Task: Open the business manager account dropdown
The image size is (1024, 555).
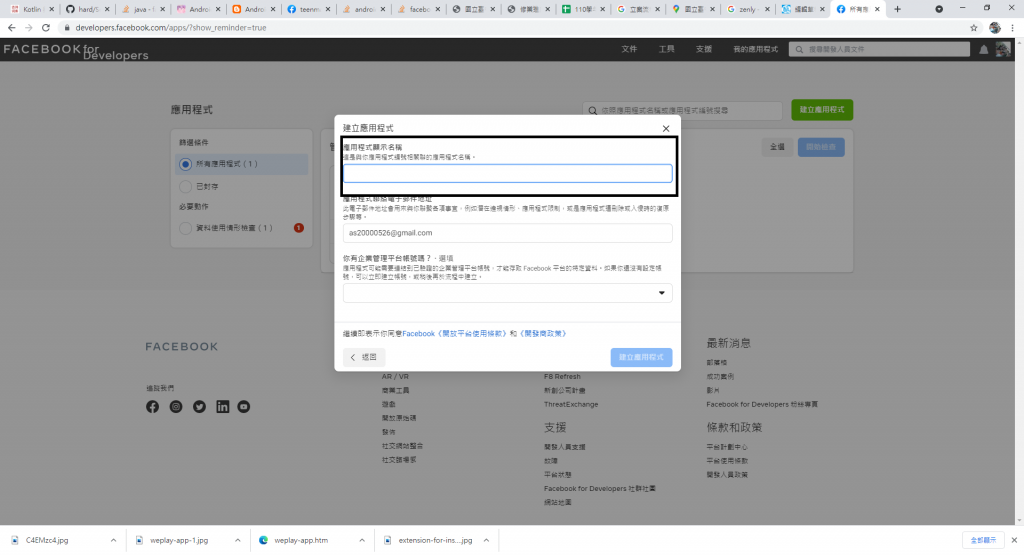Action: [507, 293]
